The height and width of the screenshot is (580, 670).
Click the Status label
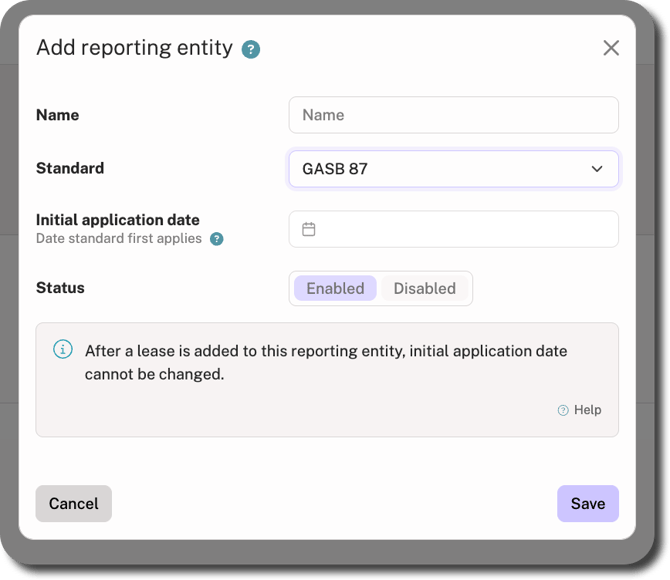tap(60, 288)
